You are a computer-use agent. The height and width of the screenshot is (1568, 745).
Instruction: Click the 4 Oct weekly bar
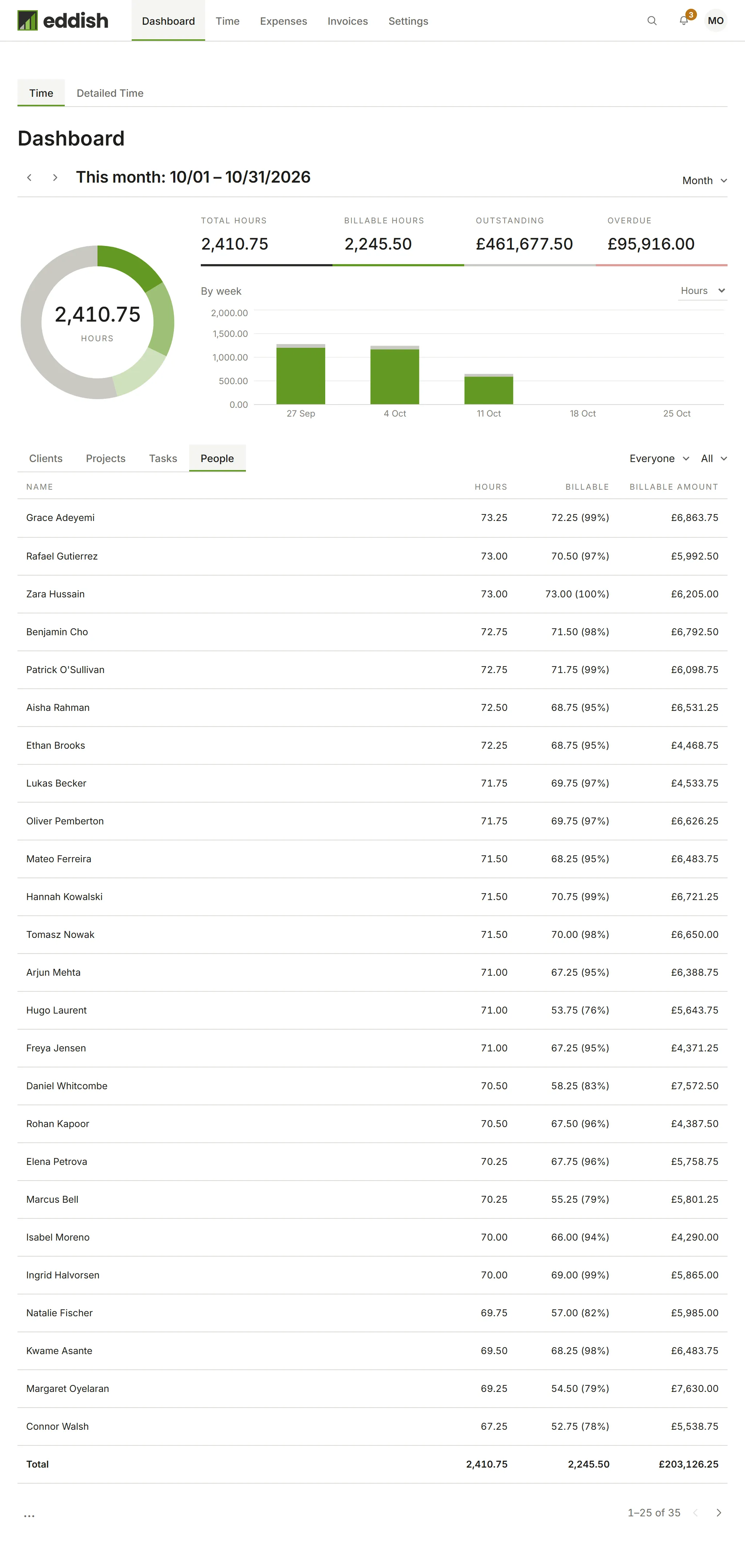pos(394,375)
